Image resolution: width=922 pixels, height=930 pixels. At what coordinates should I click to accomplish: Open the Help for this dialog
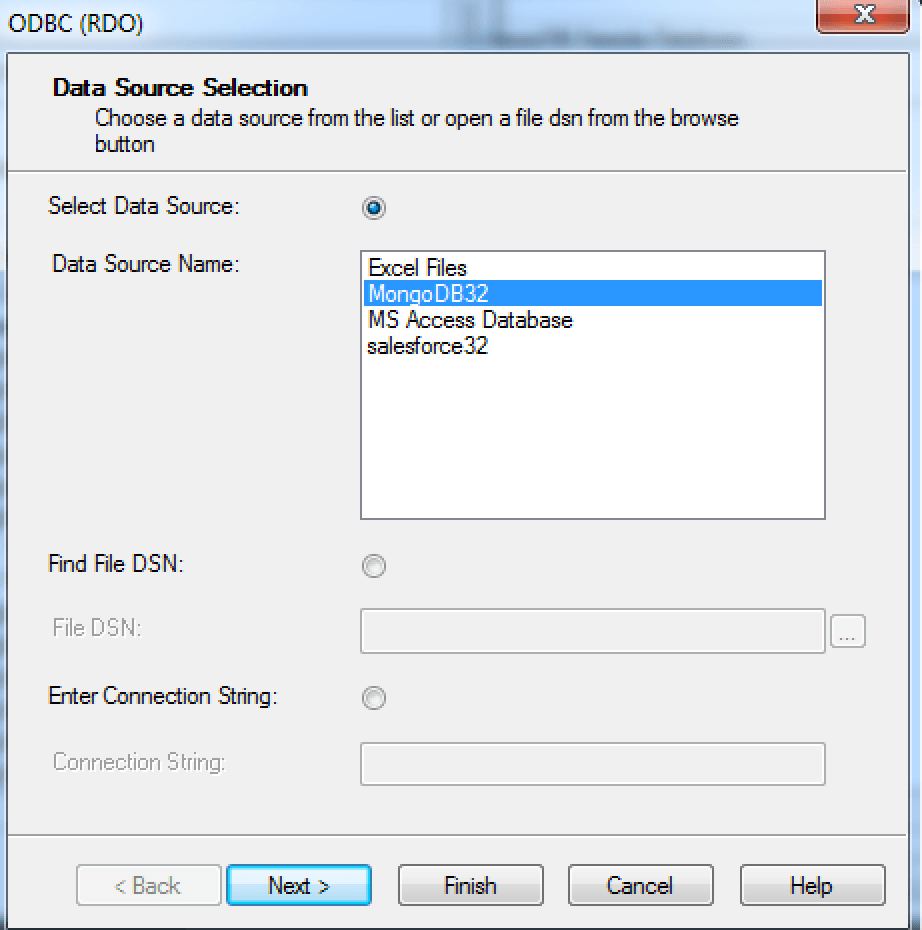(x=812, y=885)
